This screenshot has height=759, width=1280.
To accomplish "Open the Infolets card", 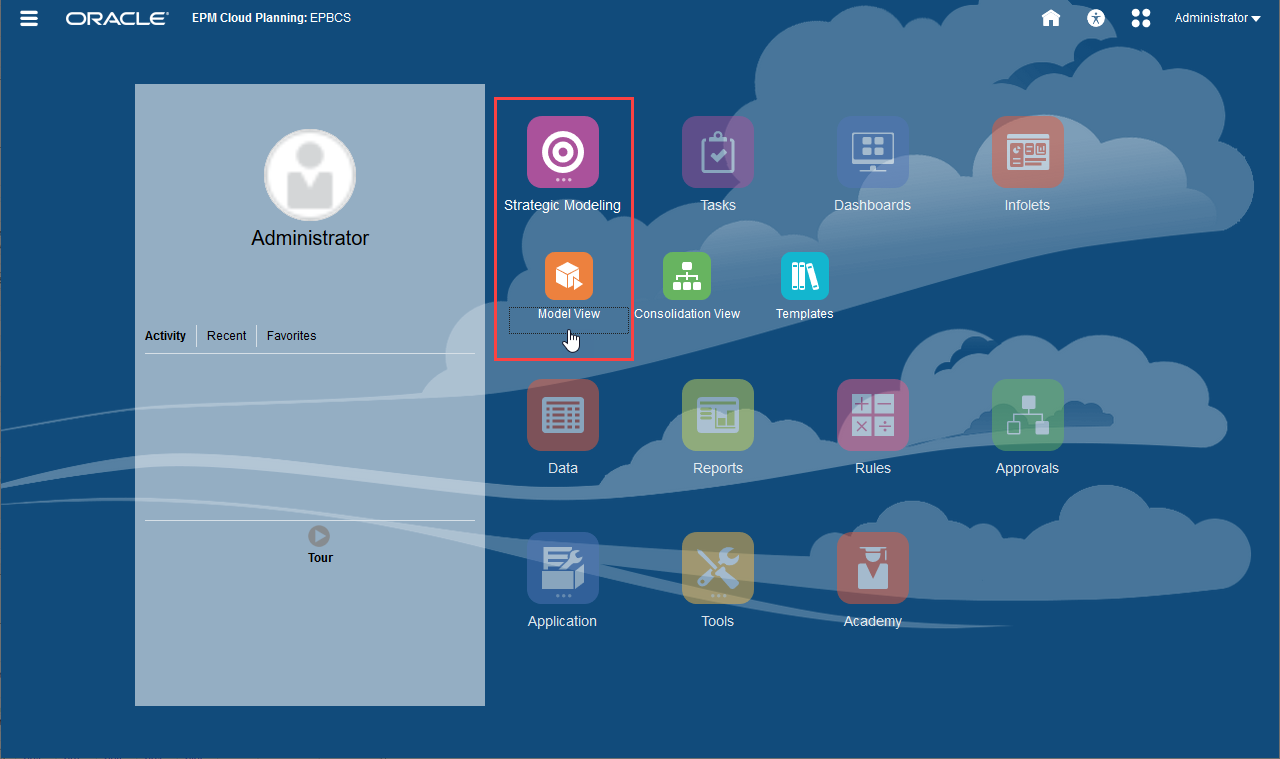I will pyautogui.click(x=1027, y=152).
